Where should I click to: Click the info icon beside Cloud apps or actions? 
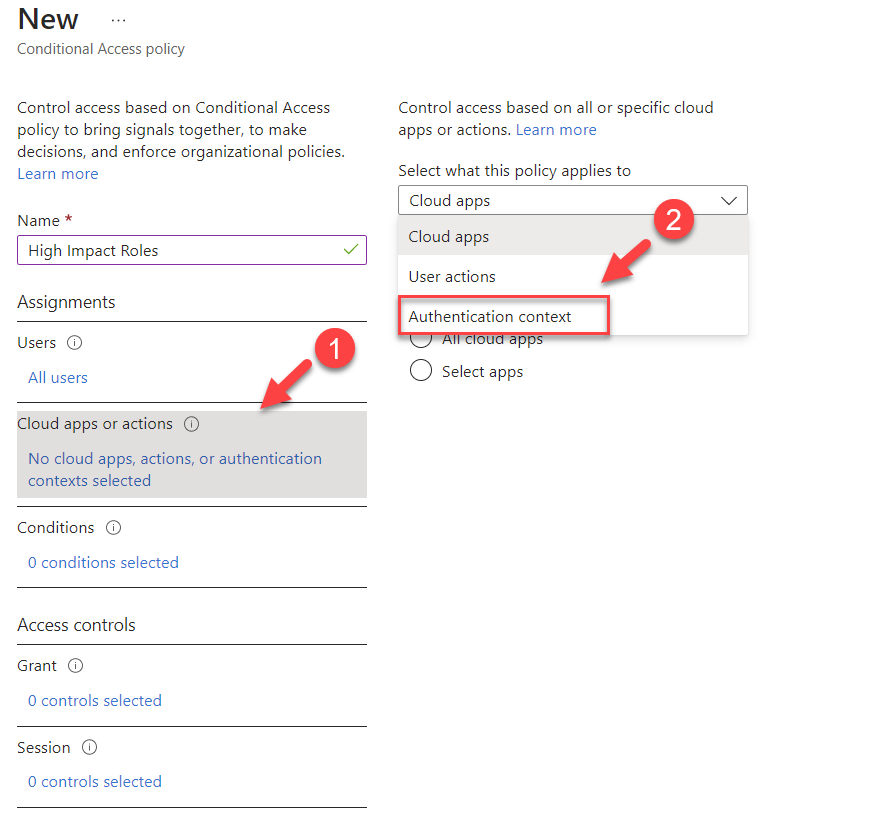pyautogui.click(x=190, y=423)
